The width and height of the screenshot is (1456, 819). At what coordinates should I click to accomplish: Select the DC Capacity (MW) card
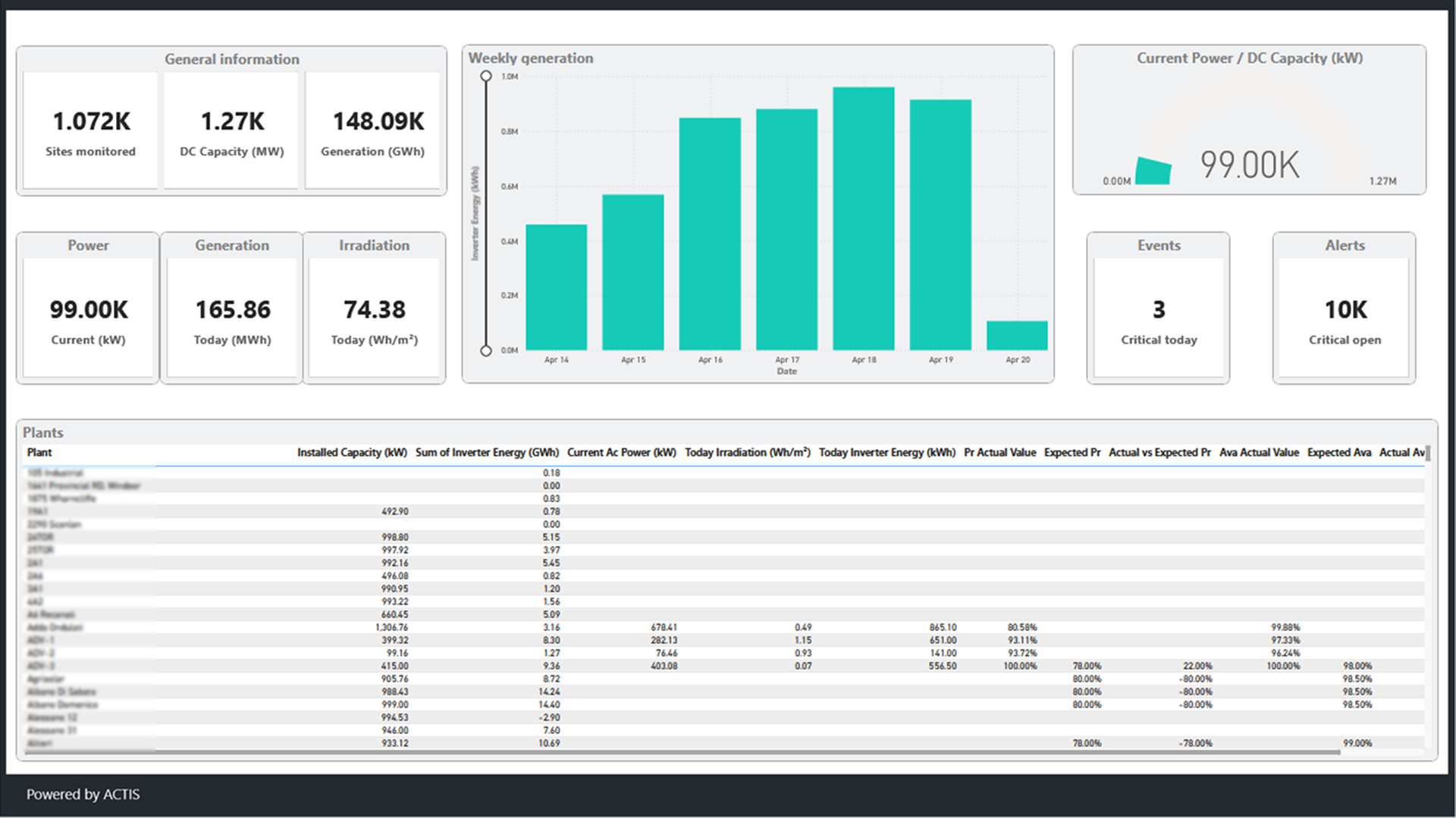[231, 130]
